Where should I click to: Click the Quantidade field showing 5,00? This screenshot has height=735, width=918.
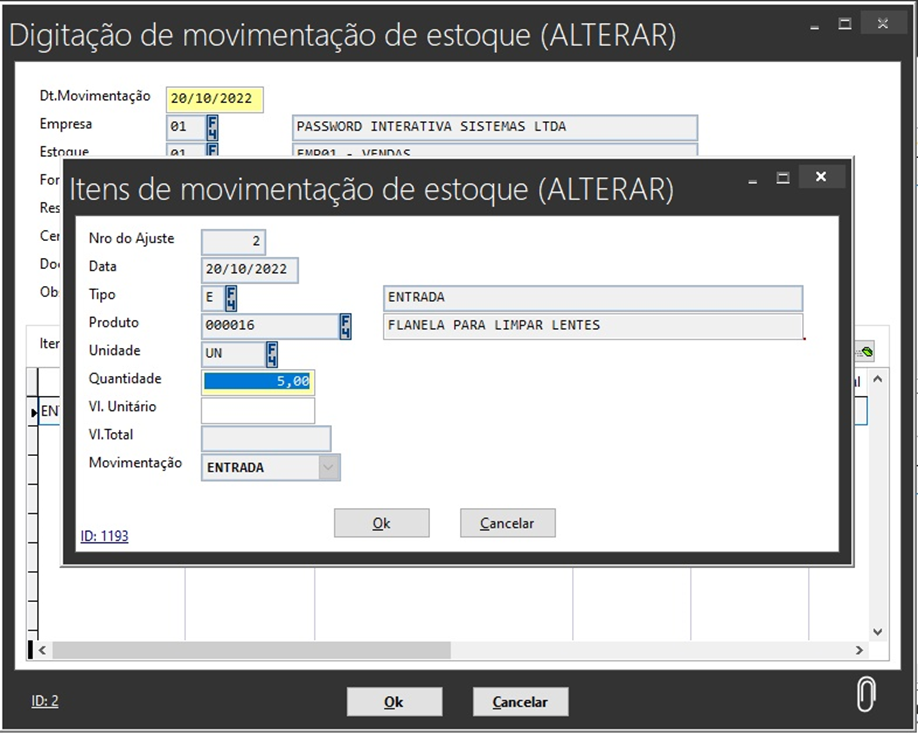coord(258,382)
